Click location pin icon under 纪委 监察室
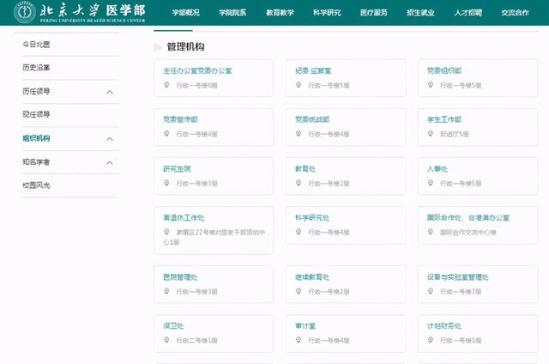This screenshot has height=364, width=549. point(299,85)
